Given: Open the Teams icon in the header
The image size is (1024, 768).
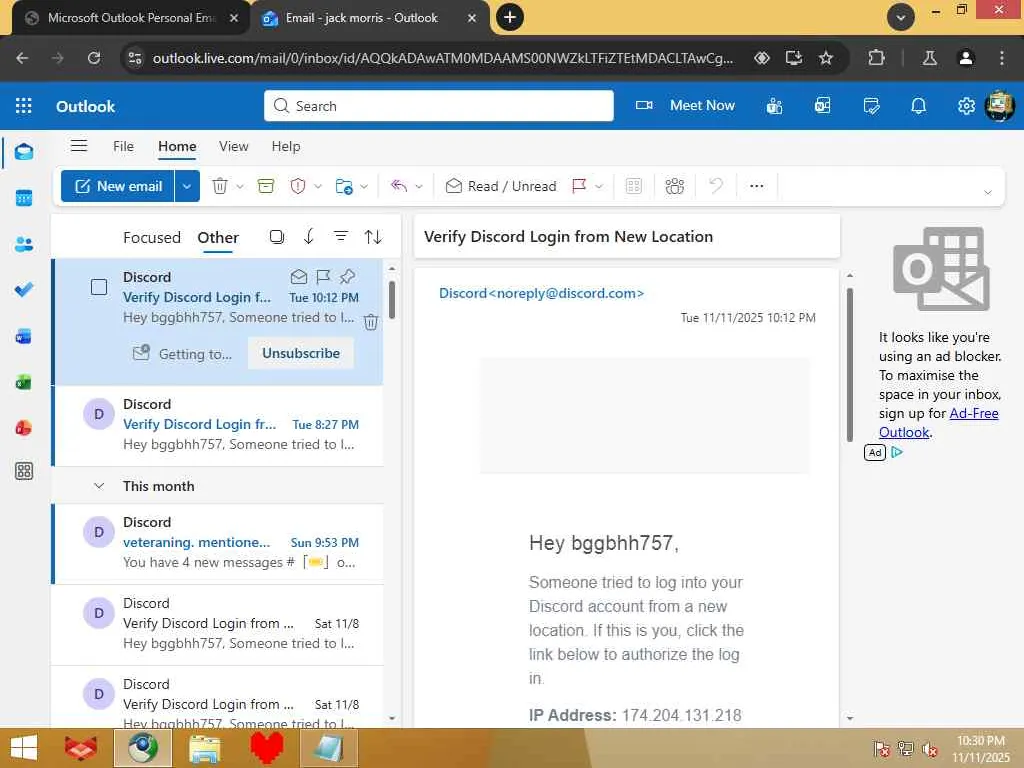Looking at the screenshot, I should click(x=775, y=106).
